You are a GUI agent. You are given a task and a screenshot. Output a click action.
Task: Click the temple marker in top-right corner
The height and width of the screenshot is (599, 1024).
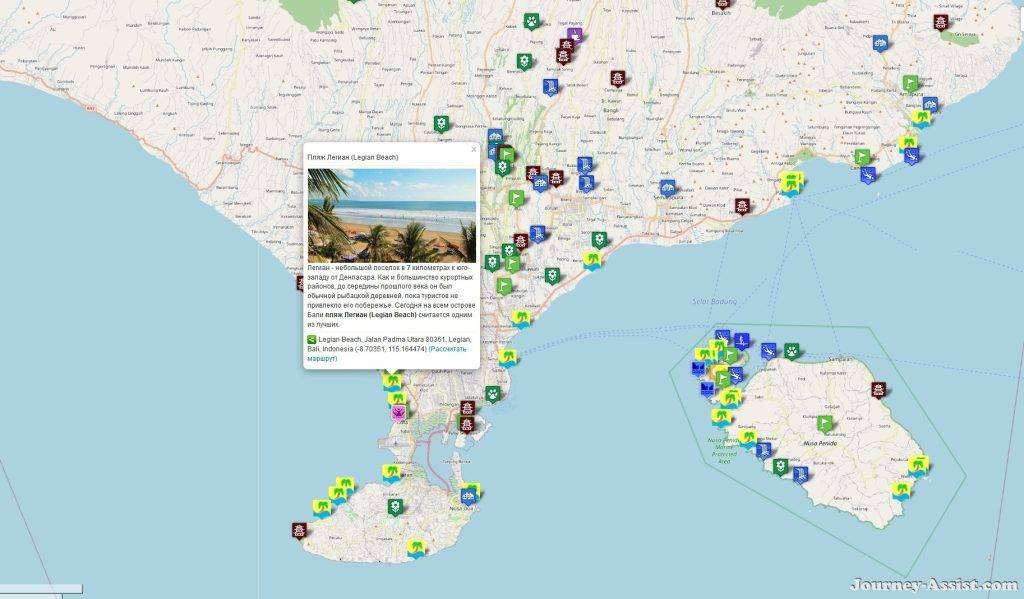click(x=941, y=21)
